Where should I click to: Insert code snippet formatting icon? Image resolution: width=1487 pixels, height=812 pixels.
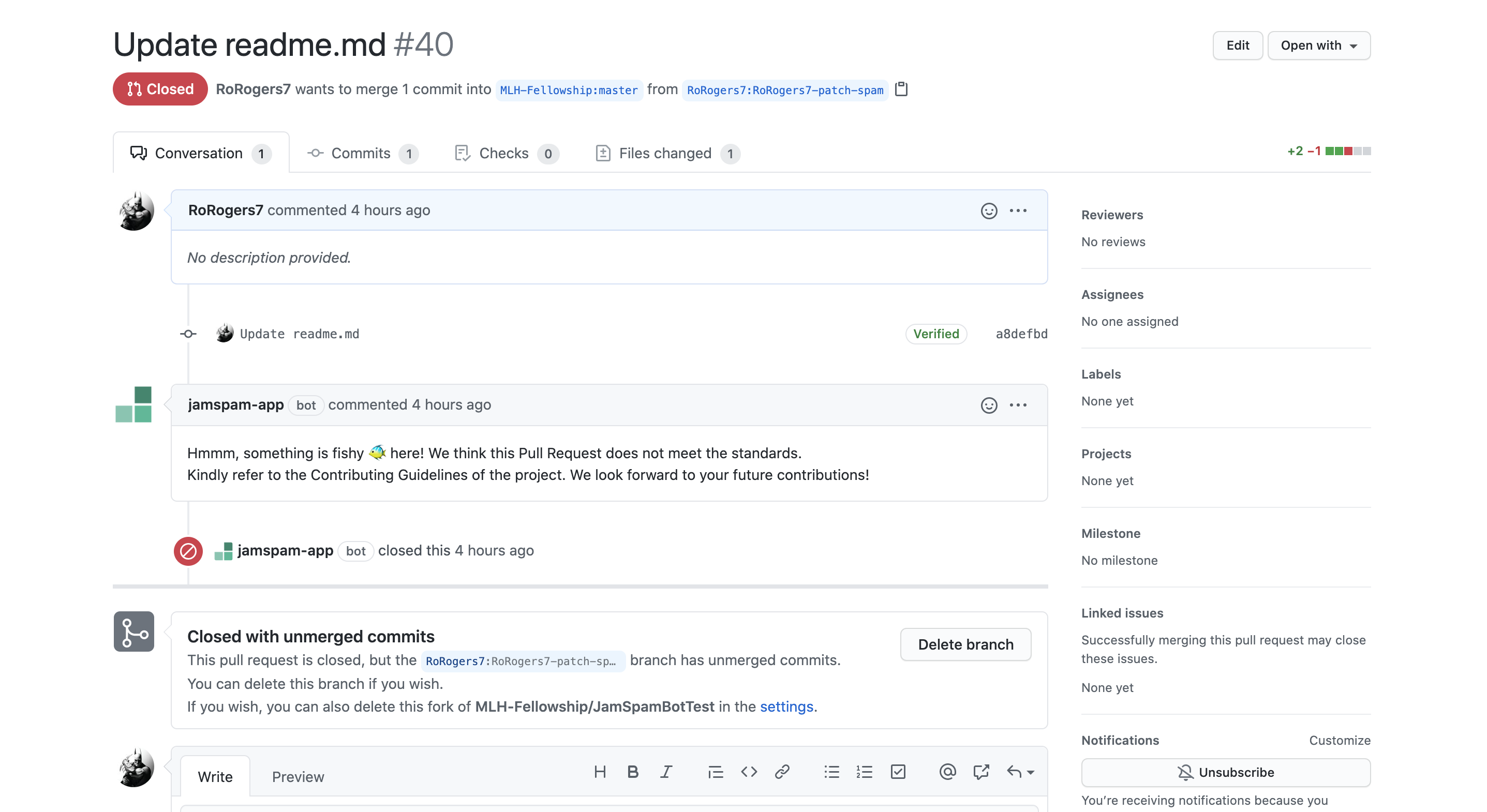[x=749, y=772]
